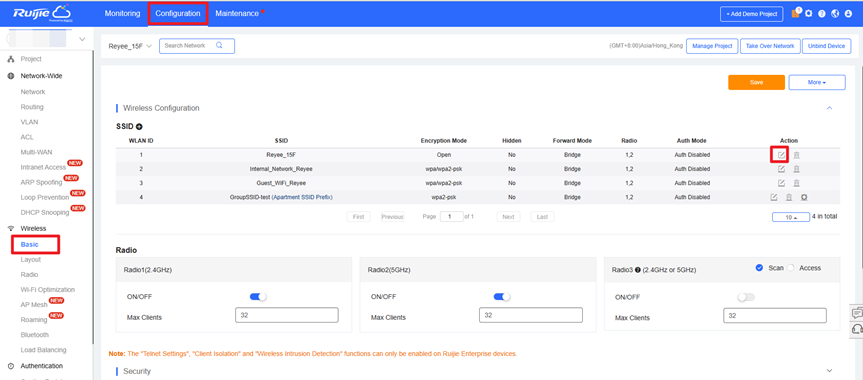
Task: Click the Apartment SSID Prefix link
Action: 303,197
